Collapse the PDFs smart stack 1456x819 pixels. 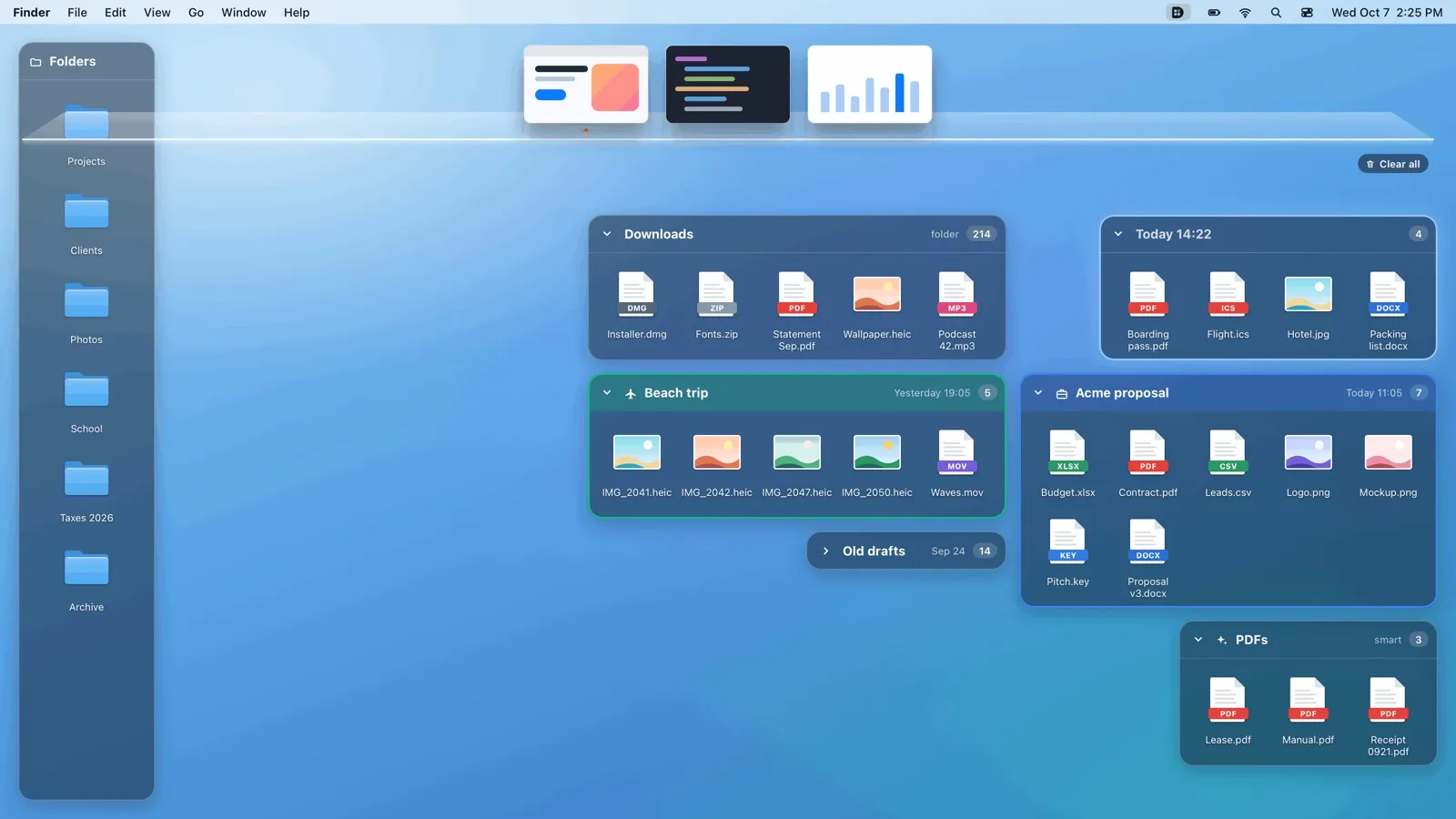[x=1198, y=640]
